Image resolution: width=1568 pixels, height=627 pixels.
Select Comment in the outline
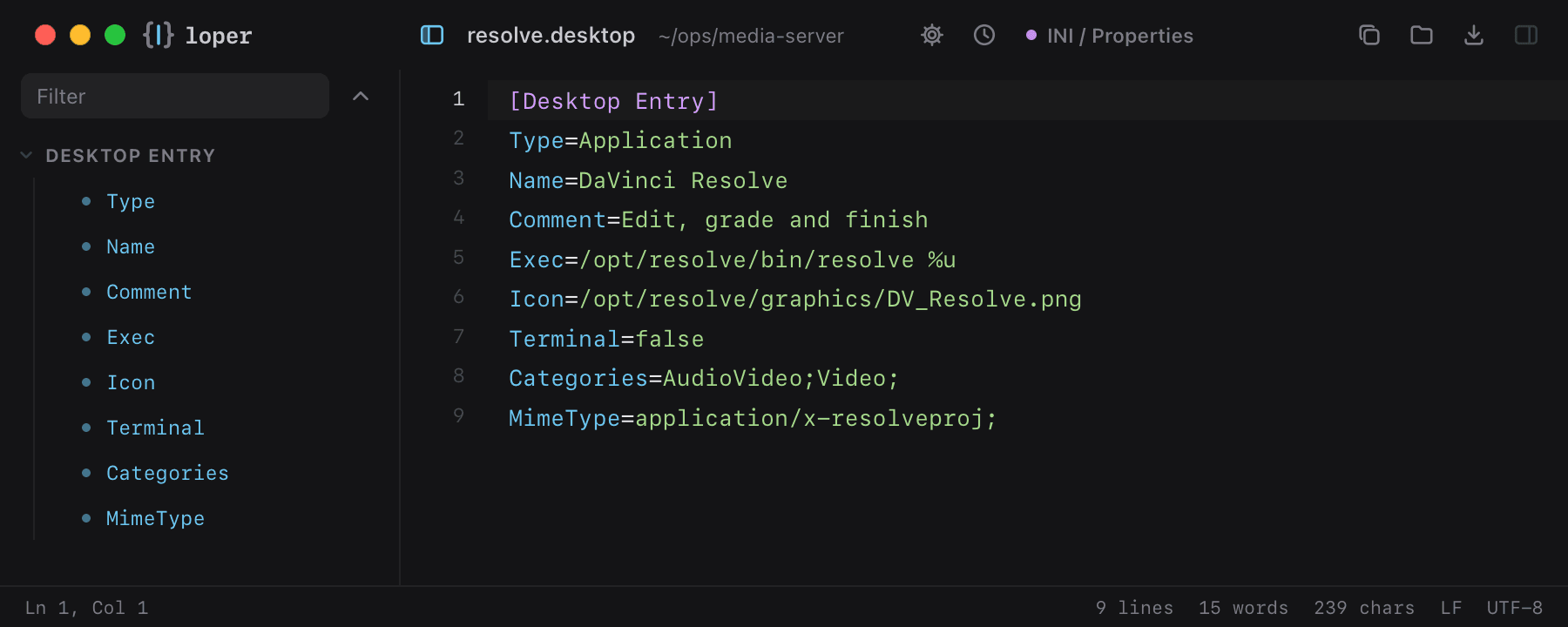pos(149,292)
